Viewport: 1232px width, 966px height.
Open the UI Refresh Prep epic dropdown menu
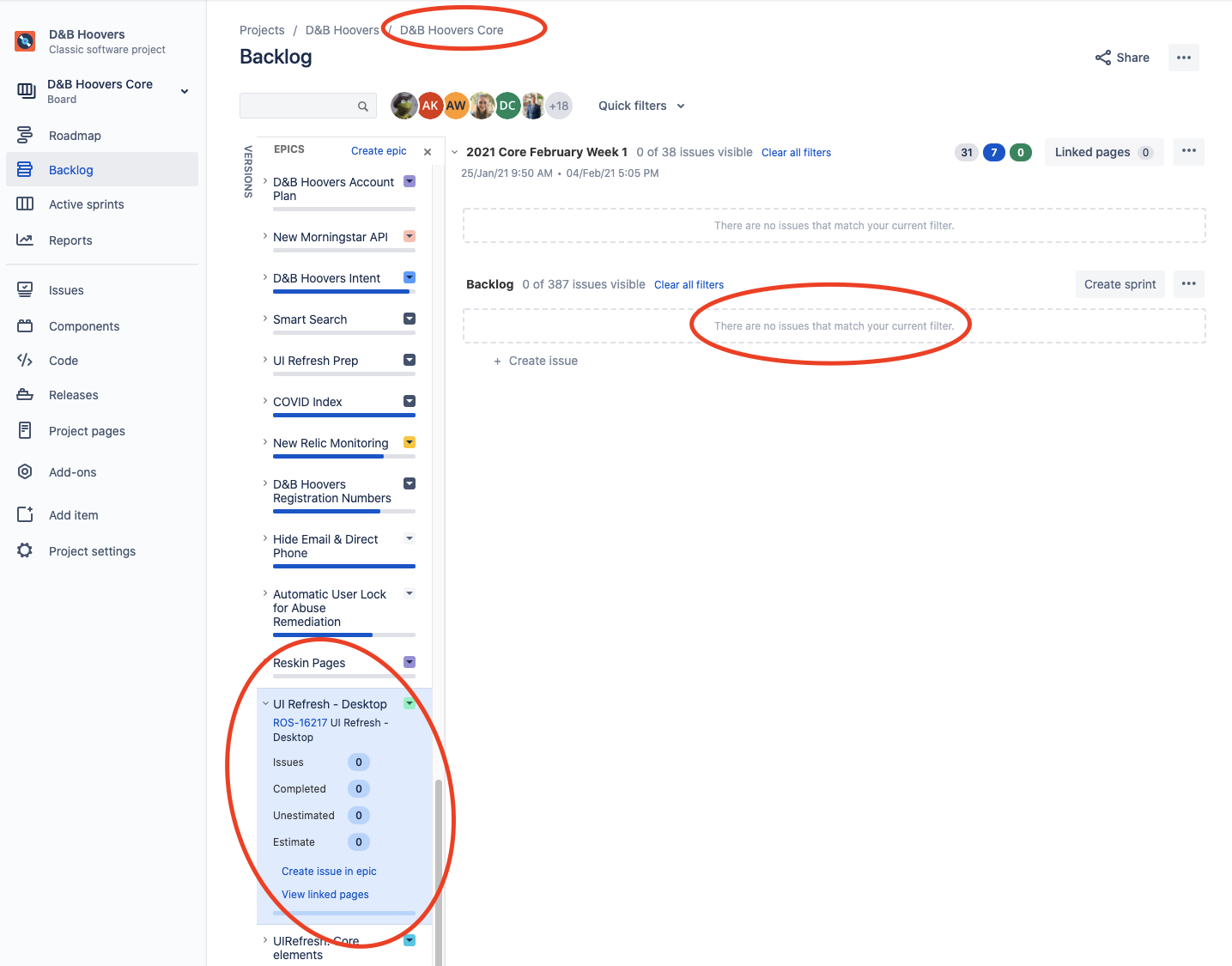pos(410,360)
